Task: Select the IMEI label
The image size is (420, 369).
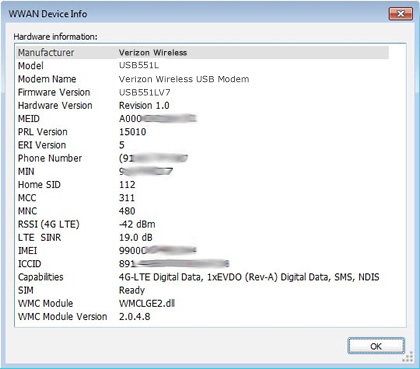Action: pos(27,250)
